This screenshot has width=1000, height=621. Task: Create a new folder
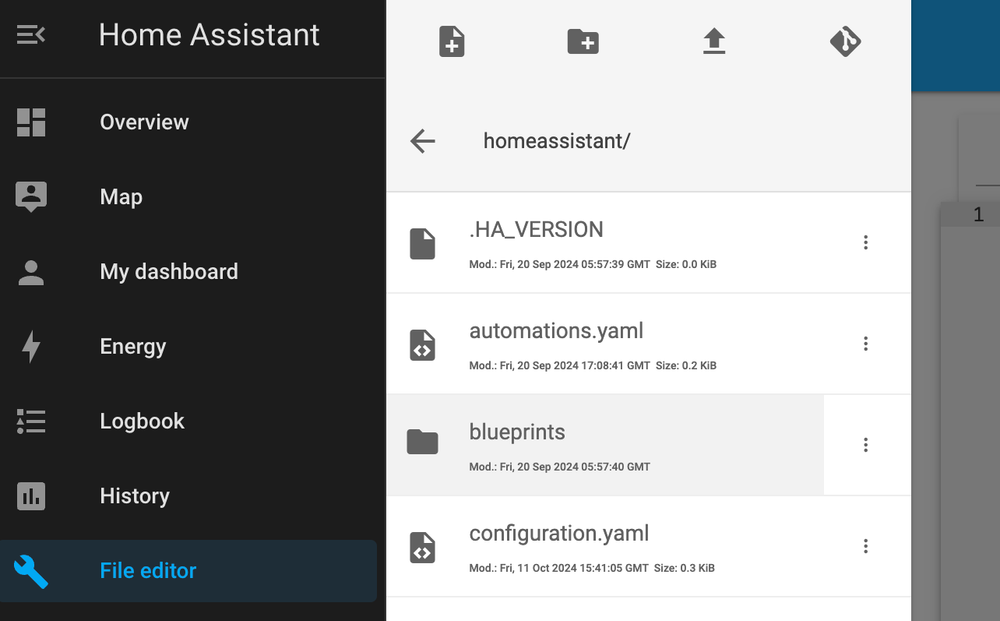tap(583, 41)
